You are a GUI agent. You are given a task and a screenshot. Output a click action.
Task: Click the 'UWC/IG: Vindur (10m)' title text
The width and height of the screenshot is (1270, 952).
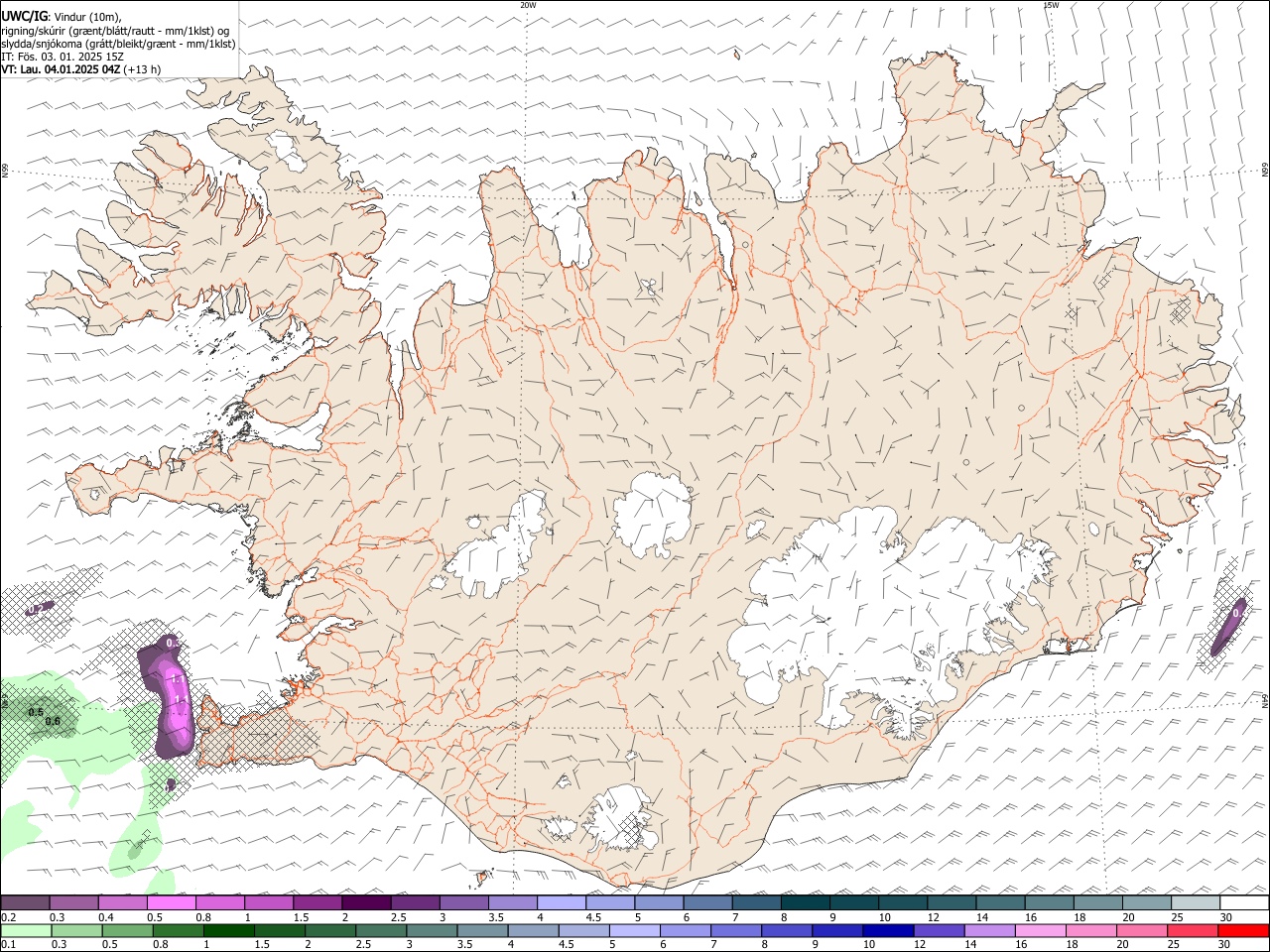61,16
